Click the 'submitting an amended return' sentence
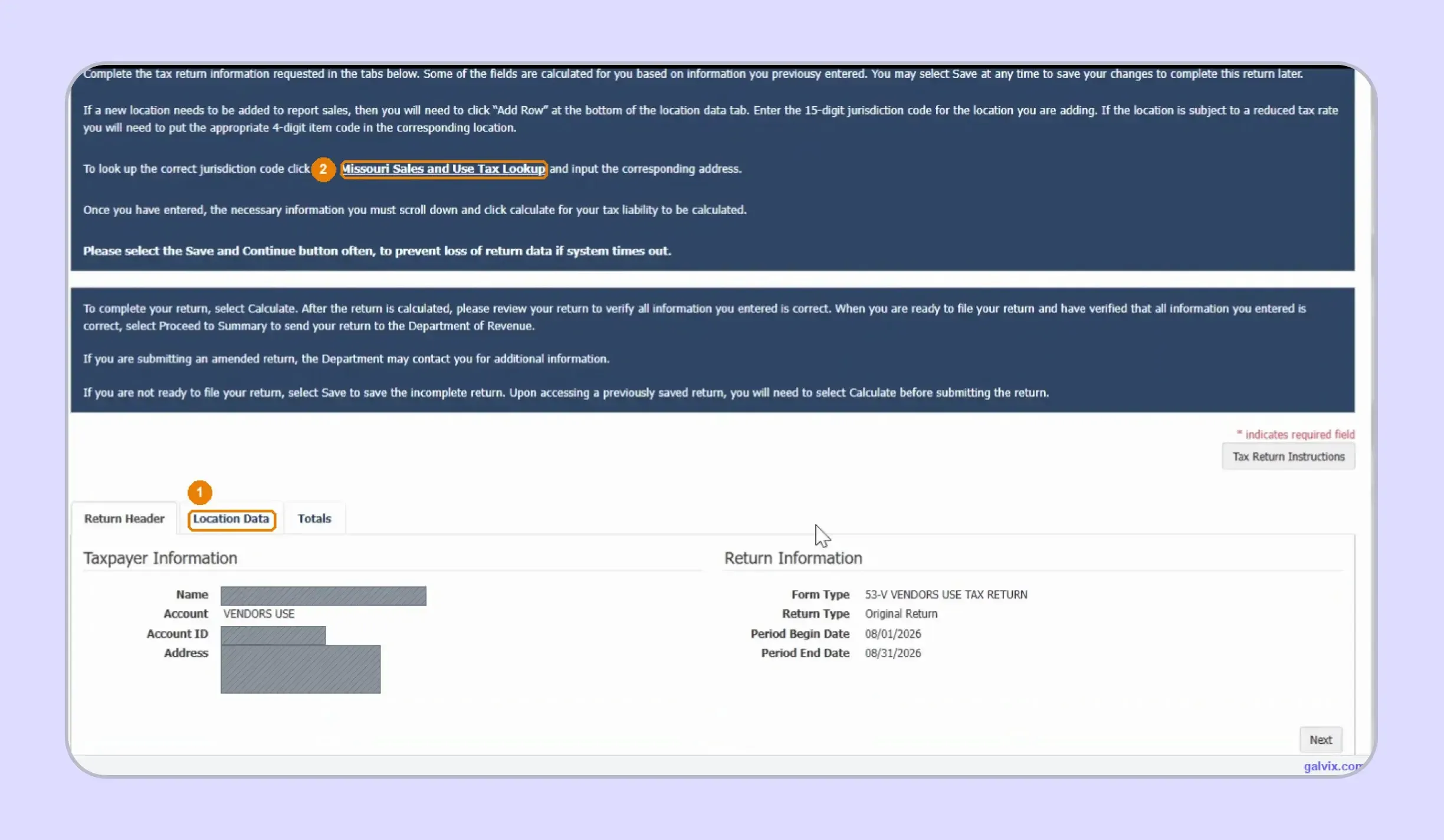The height and width of the screenshot is (840, 1444). pos(346,359)
